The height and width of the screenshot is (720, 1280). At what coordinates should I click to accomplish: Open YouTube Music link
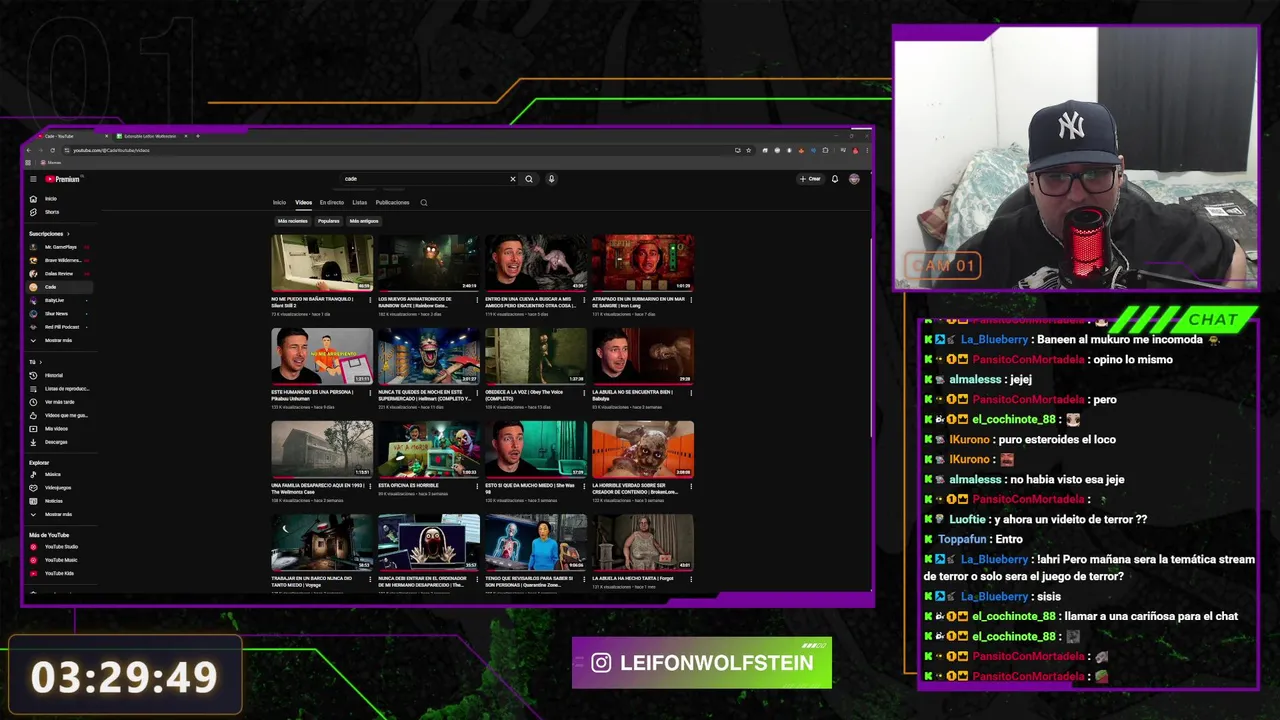60,560
